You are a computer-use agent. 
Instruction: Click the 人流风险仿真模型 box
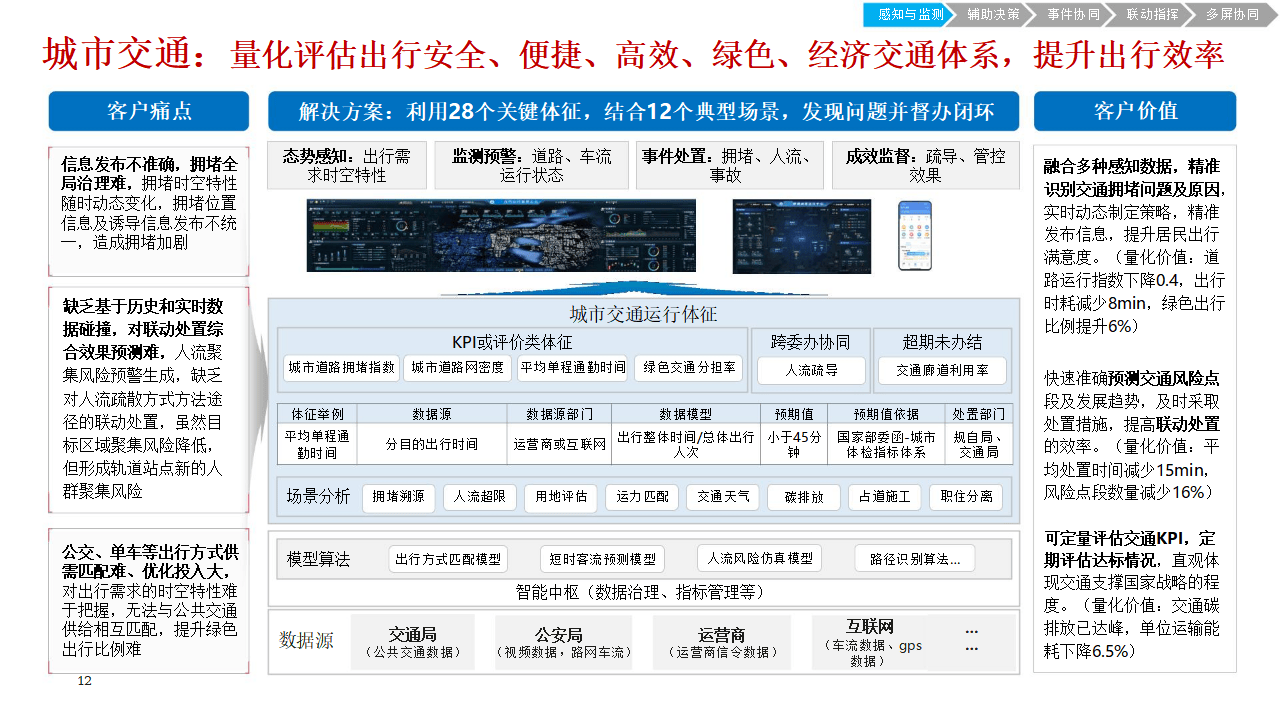pyautogui.click(x=760, y=559)
